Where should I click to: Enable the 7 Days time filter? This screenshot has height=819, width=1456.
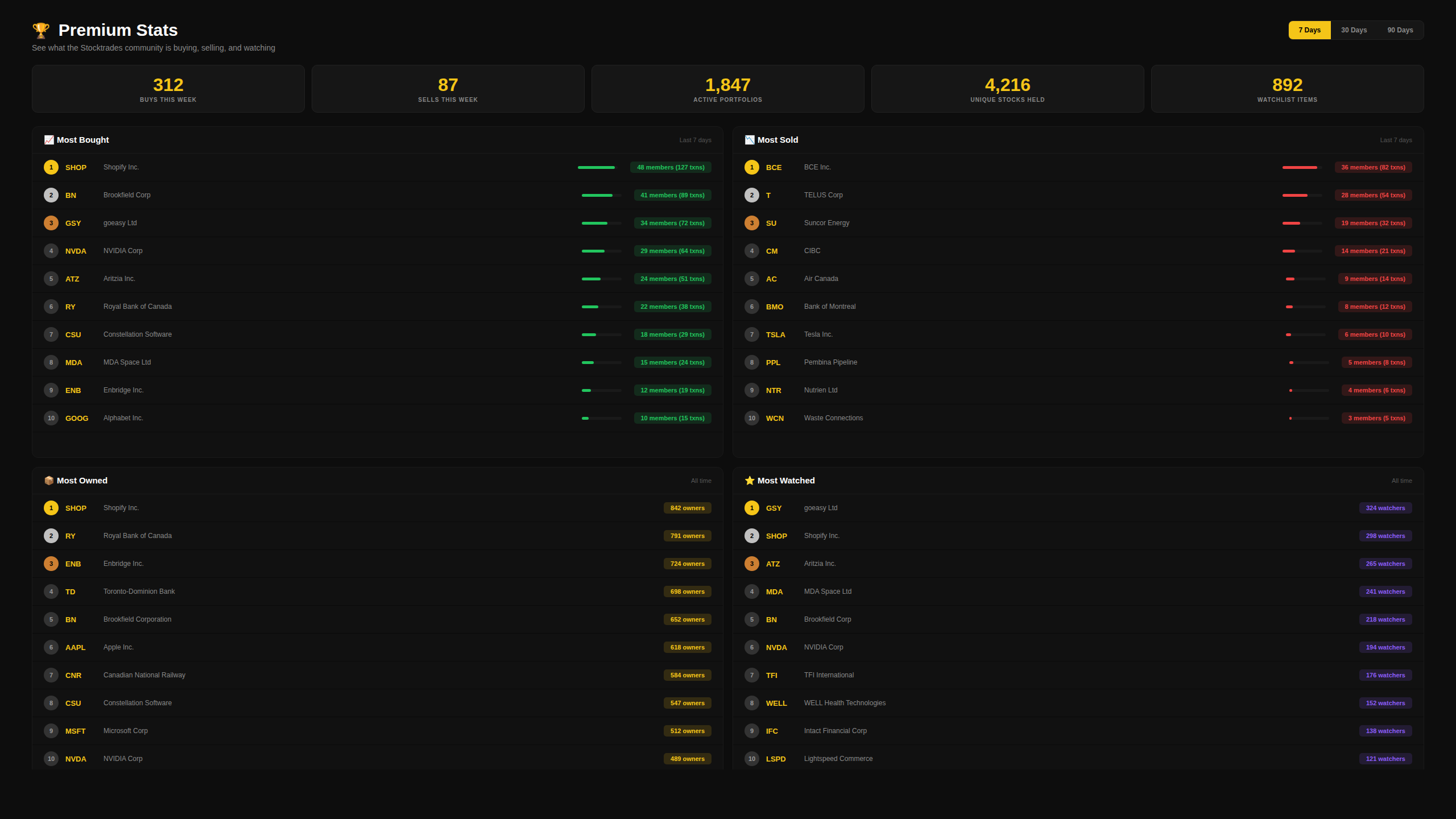click(x=1309, y=30)
